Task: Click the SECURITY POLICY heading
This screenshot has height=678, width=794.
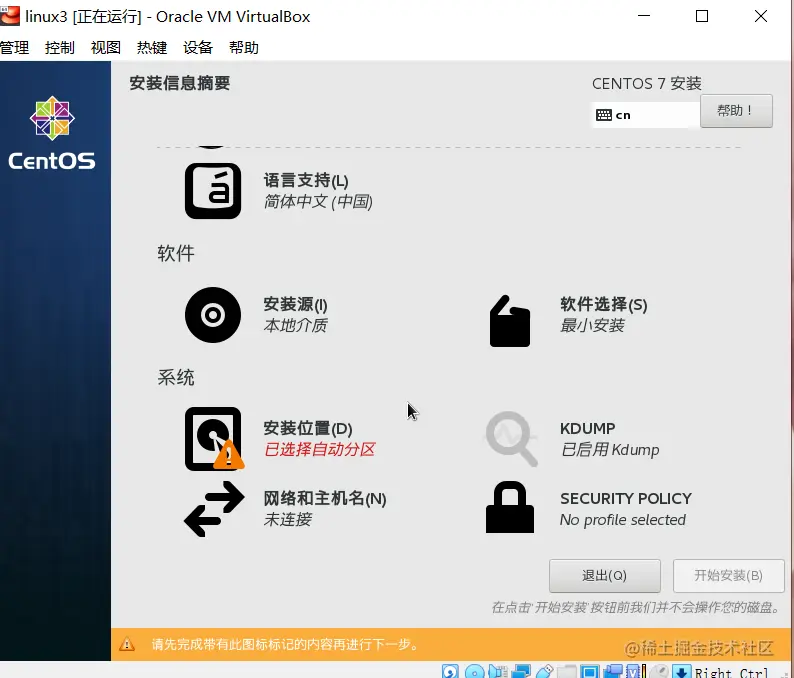Action: tap(626, 499)
